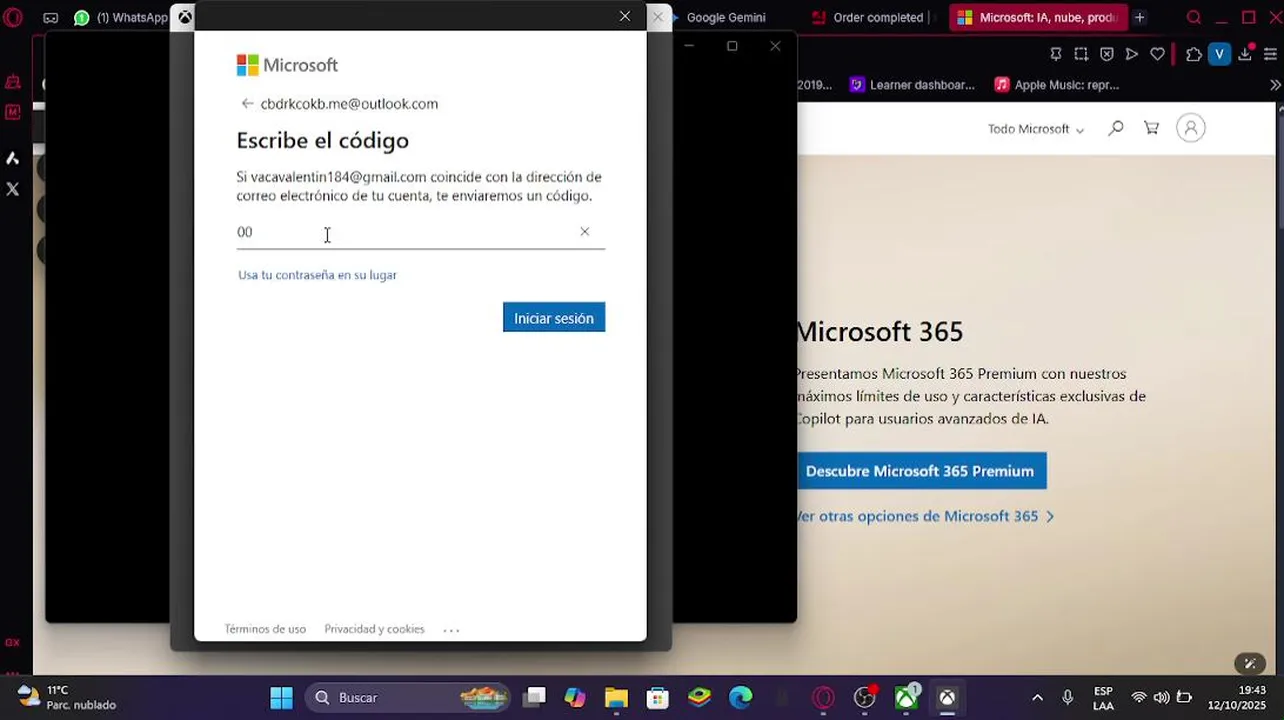The height and width of the screenshot is (720, 1284).
Task: Open the extensions cube icon
Action: pyautogui.click(x=1194, y=54)
